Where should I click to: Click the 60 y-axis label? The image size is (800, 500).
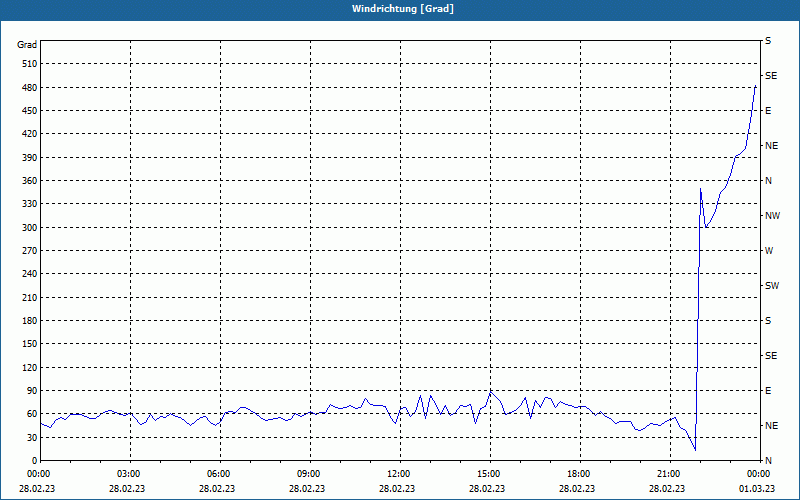(32, 413)
